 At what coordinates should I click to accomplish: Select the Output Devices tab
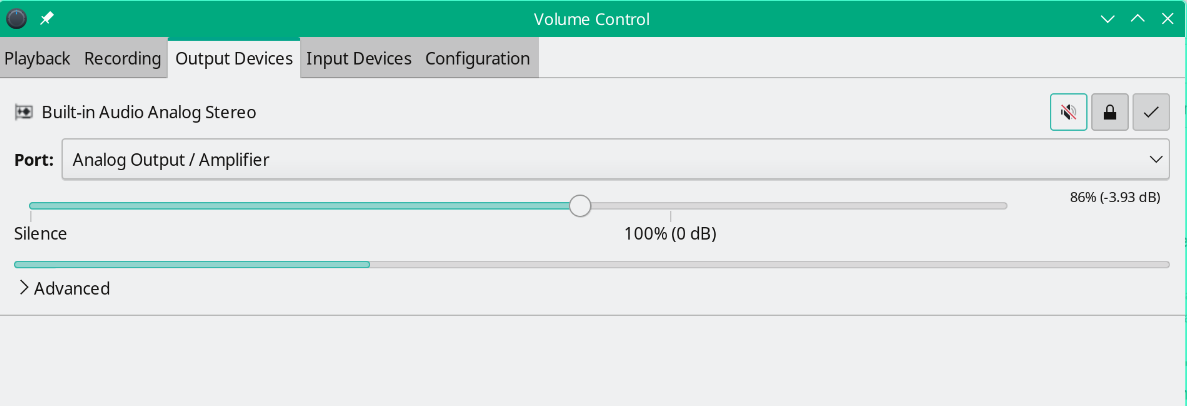click(234, 59)
